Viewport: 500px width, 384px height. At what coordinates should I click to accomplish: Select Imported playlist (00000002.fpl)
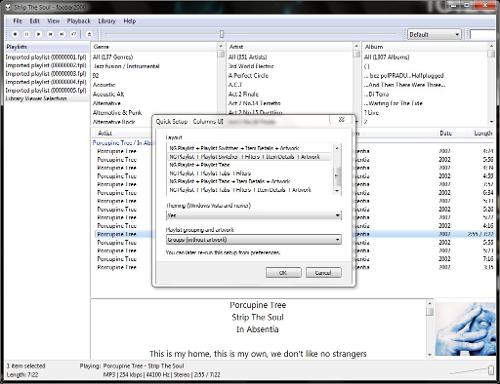click(x=46, y=65)
